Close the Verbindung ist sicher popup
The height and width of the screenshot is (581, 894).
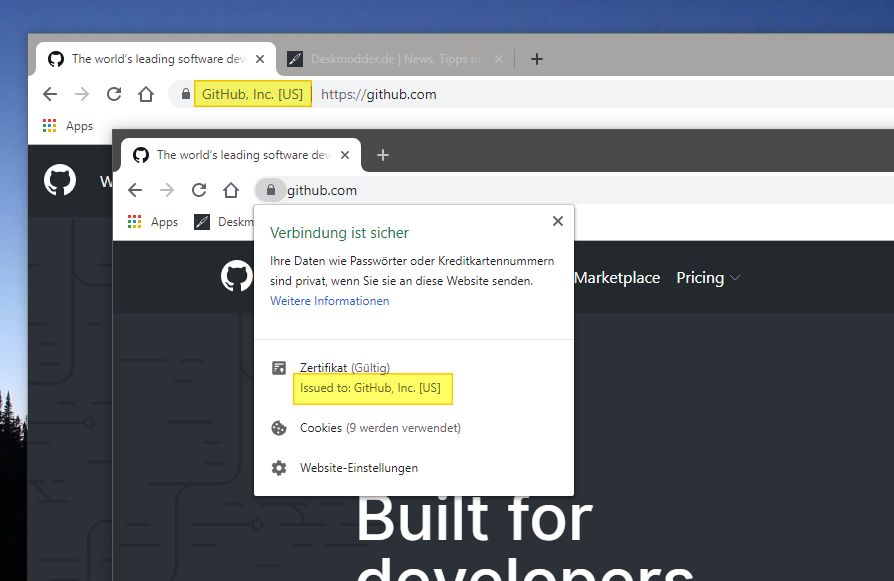coord(558,221)
